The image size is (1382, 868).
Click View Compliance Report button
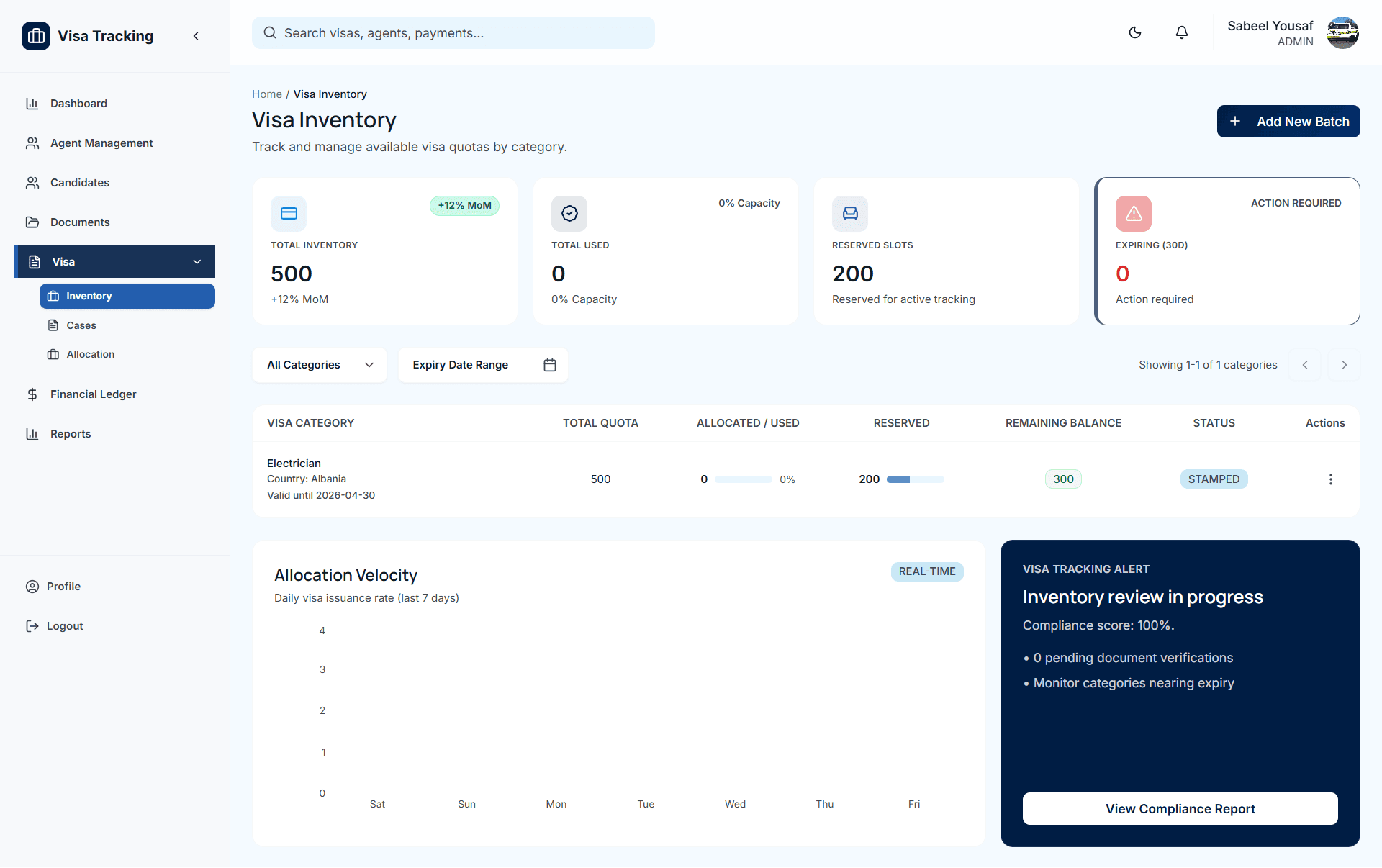point(1180,809)
